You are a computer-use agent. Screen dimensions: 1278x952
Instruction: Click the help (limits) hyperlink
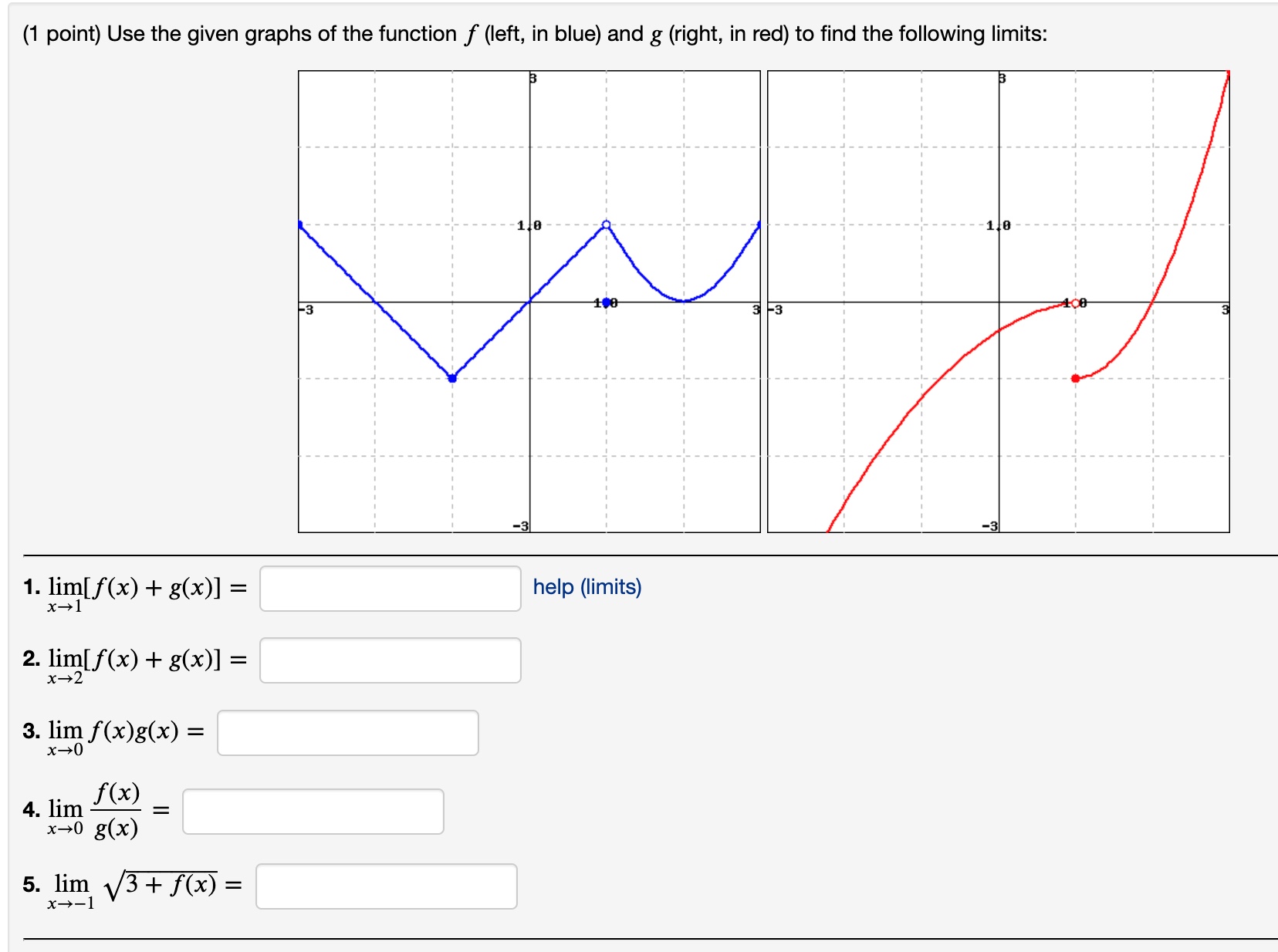(x=587, y=587)
